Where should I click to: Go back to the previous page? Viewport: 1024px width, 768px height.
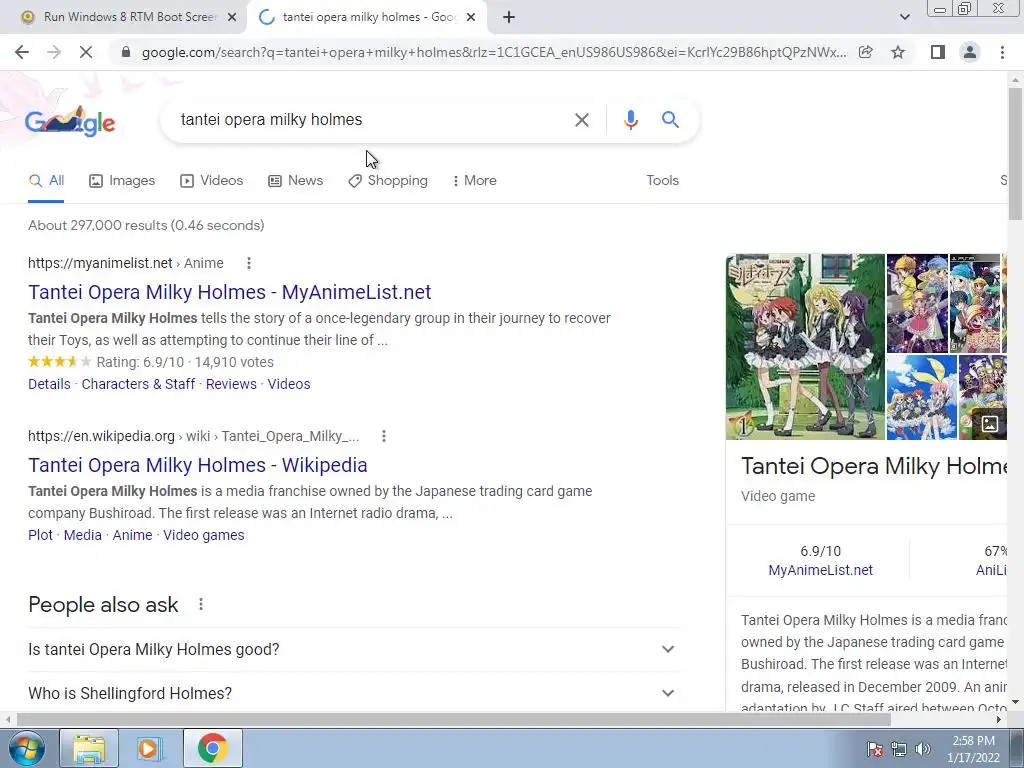pos(22,52)
